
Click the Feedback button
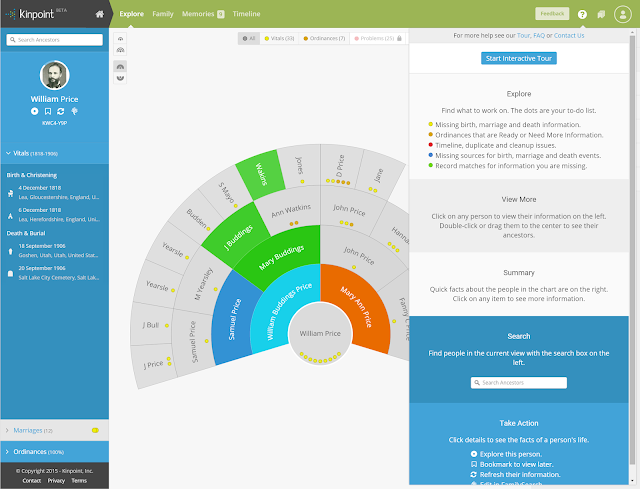(x=552, y=14)
